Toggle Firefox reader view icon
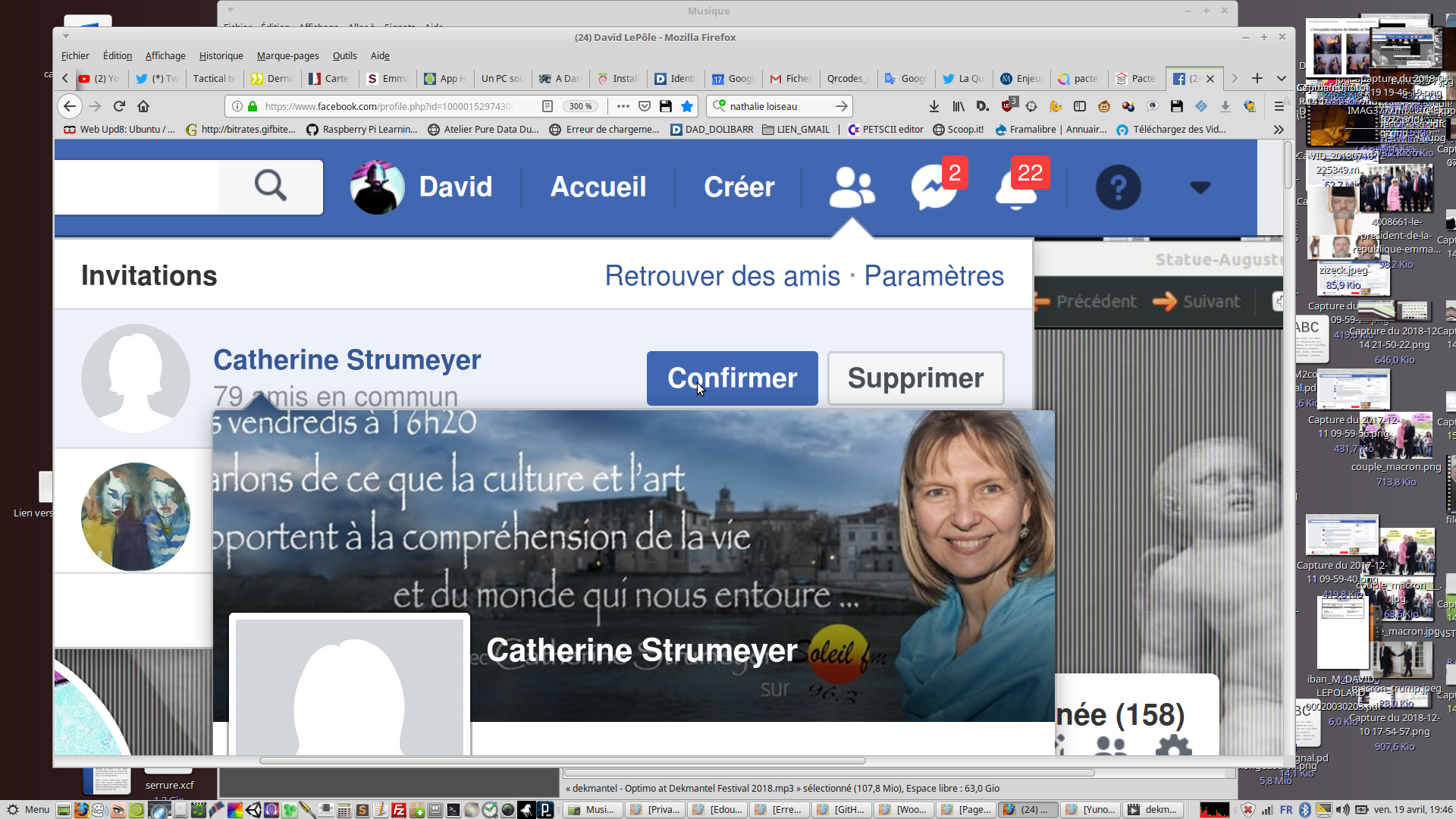This screenshot has width=1456, height=819. [x=548, y=106]
